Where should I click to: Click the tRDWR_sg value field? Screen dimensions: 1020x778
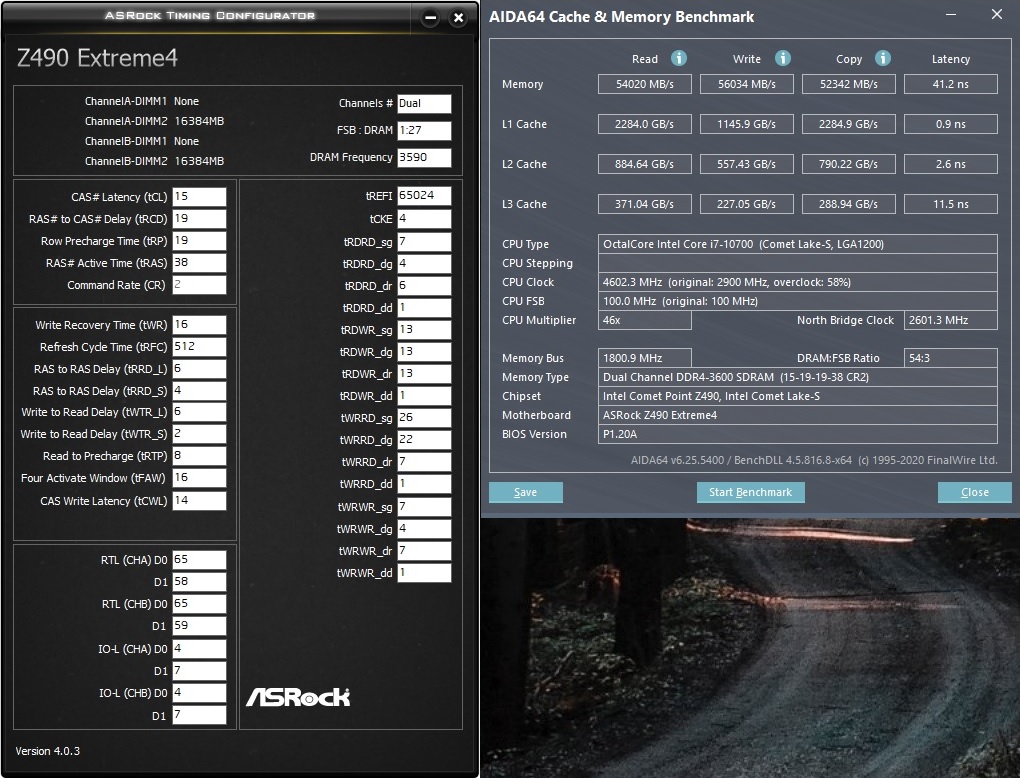(424, 330)
